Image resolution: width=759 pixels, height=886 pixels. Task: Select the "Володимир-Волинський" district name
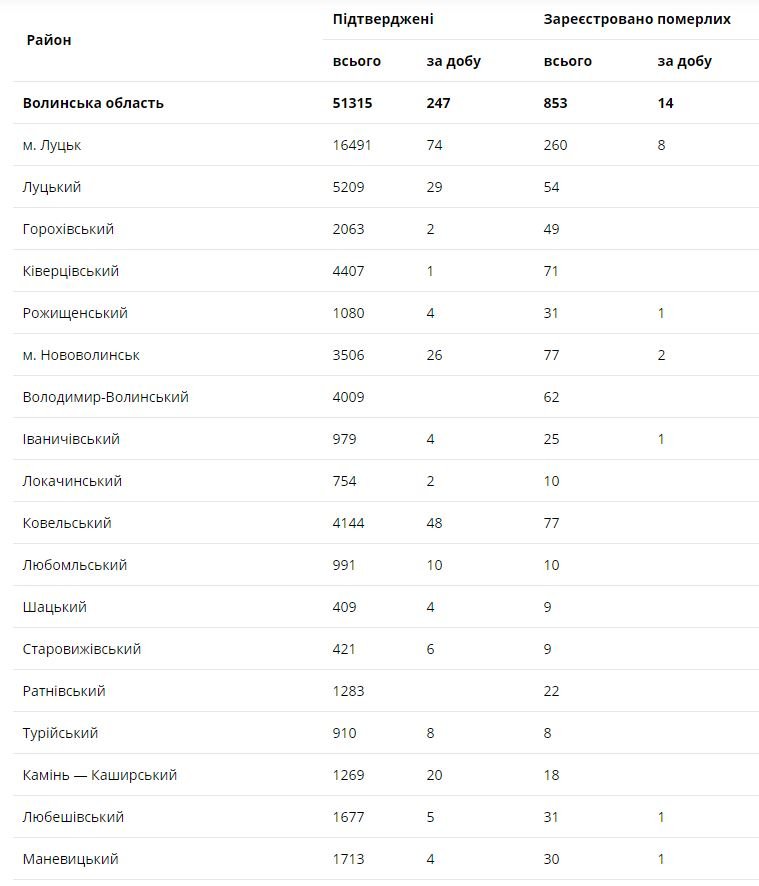[105, 397]
